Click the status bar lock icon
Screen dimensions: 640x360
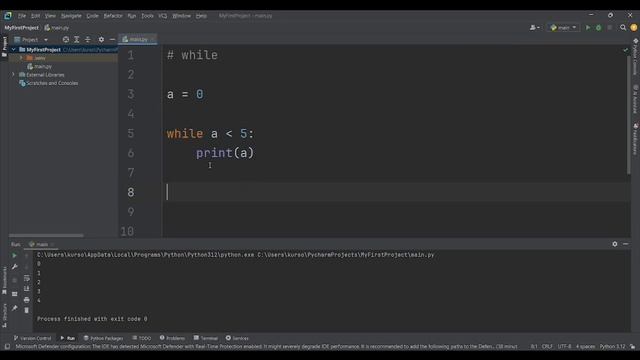(632, 347)
